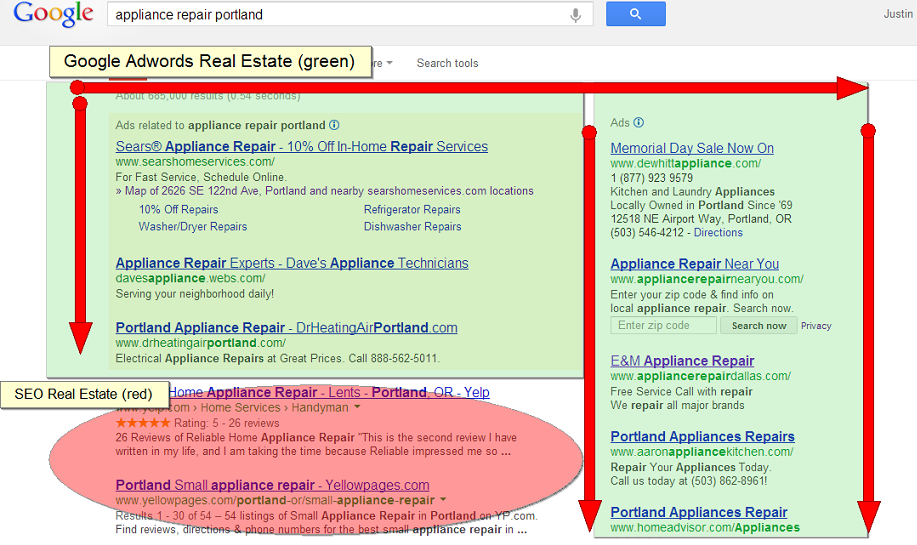Click the five-star rating of the Yelp result
Screen dimensions: 917x545
click(143, 422)
